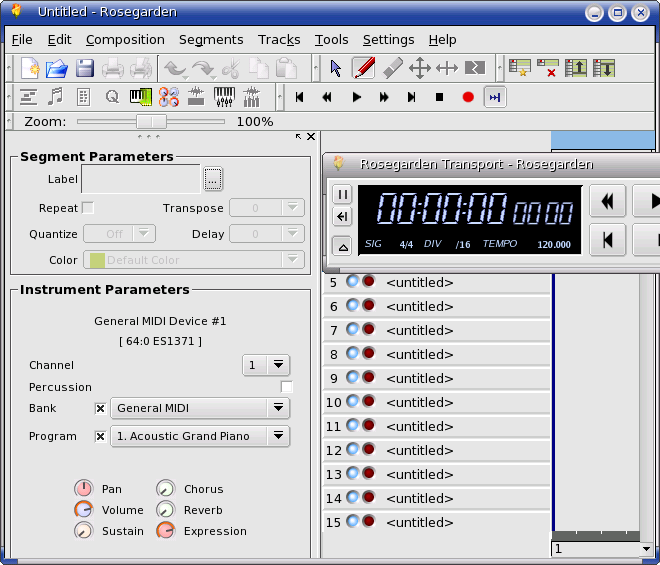Arm track 13 red record LED
660x565 pixels.
tap(369, 473)
